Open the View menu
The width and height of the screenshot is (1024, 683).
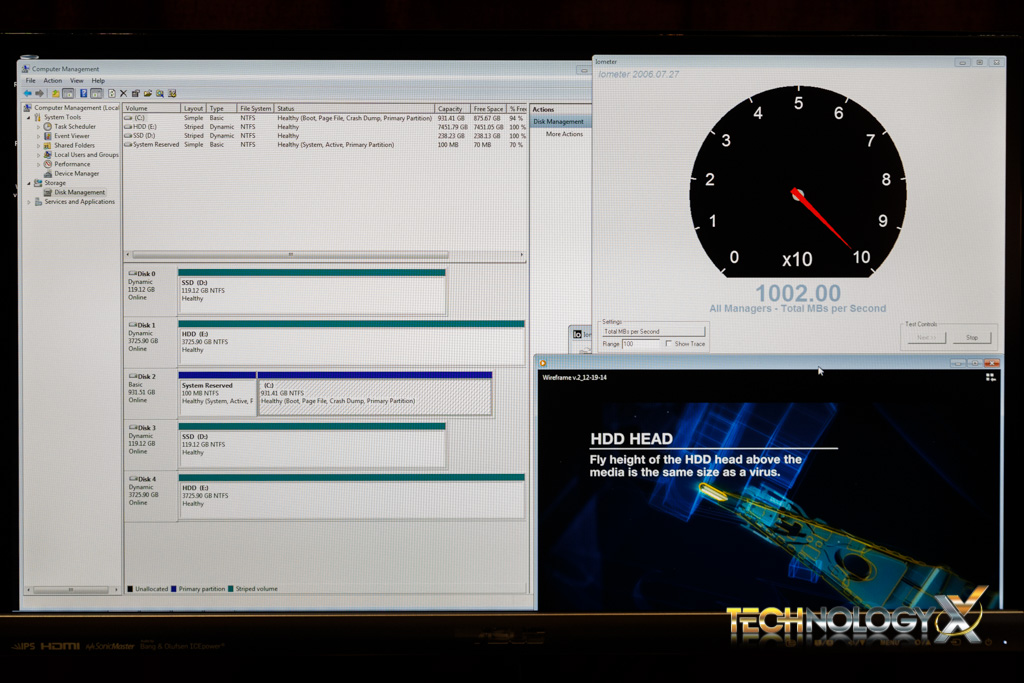point(77,81)
